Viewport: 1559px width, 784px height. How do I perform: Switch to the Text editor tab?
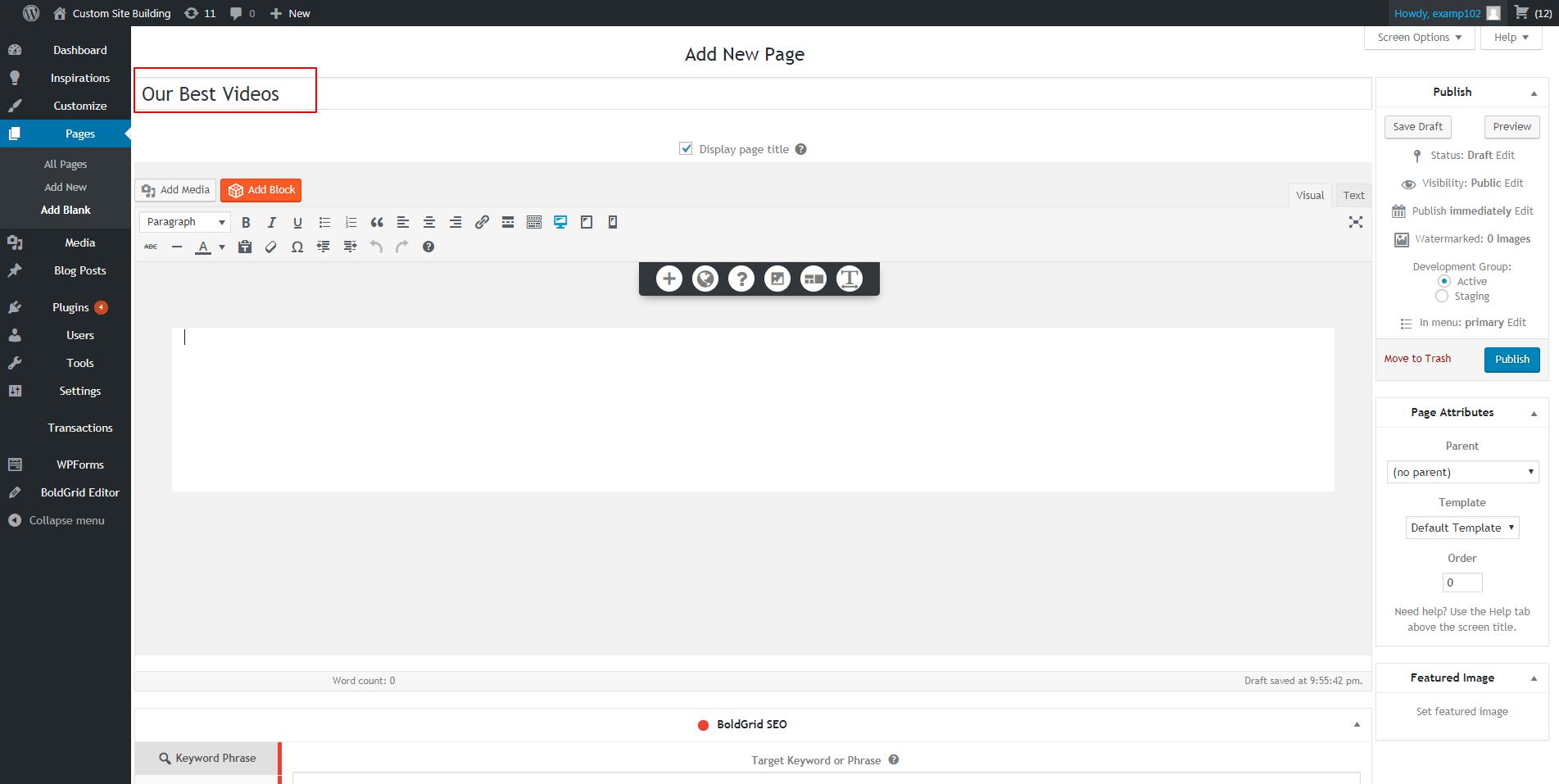[1353, 195]
